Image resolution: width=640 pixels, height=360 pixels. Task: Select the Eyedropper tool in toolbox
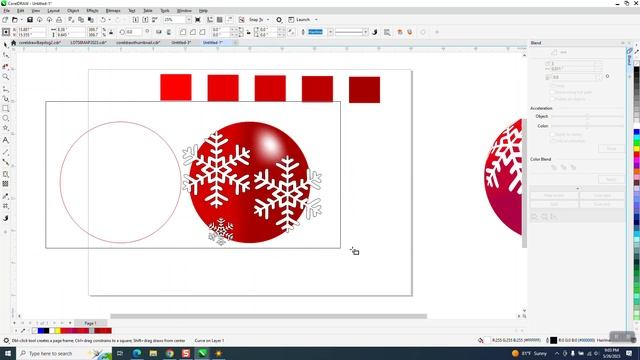5,196
